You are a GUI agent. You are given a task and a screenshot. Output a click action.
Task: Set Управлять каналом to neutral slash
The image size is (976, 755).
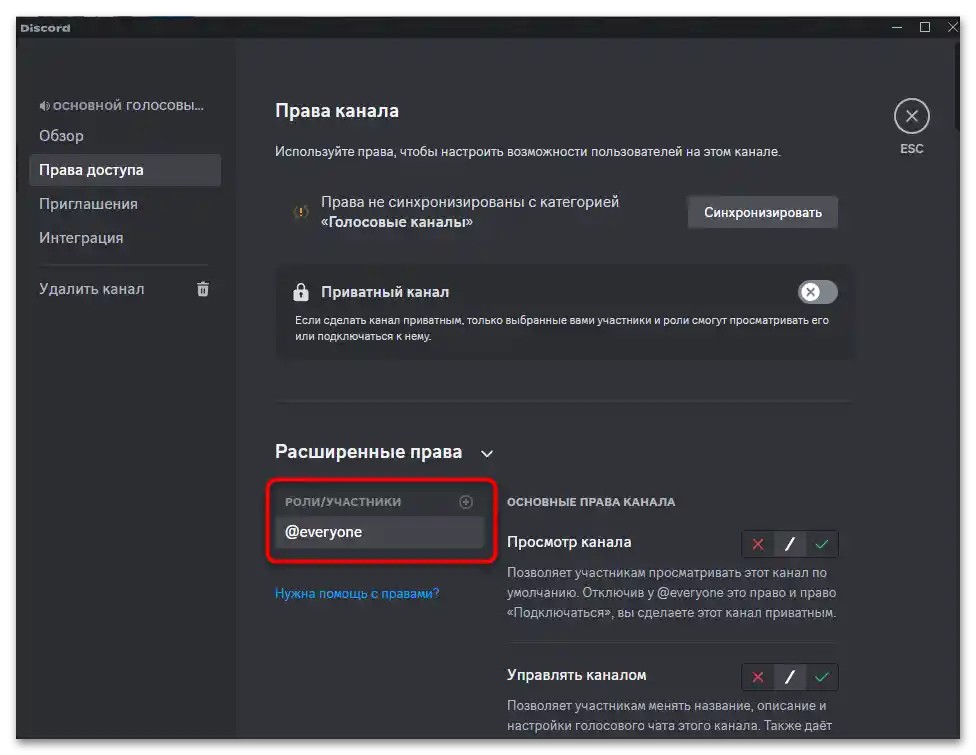(789, 676)
